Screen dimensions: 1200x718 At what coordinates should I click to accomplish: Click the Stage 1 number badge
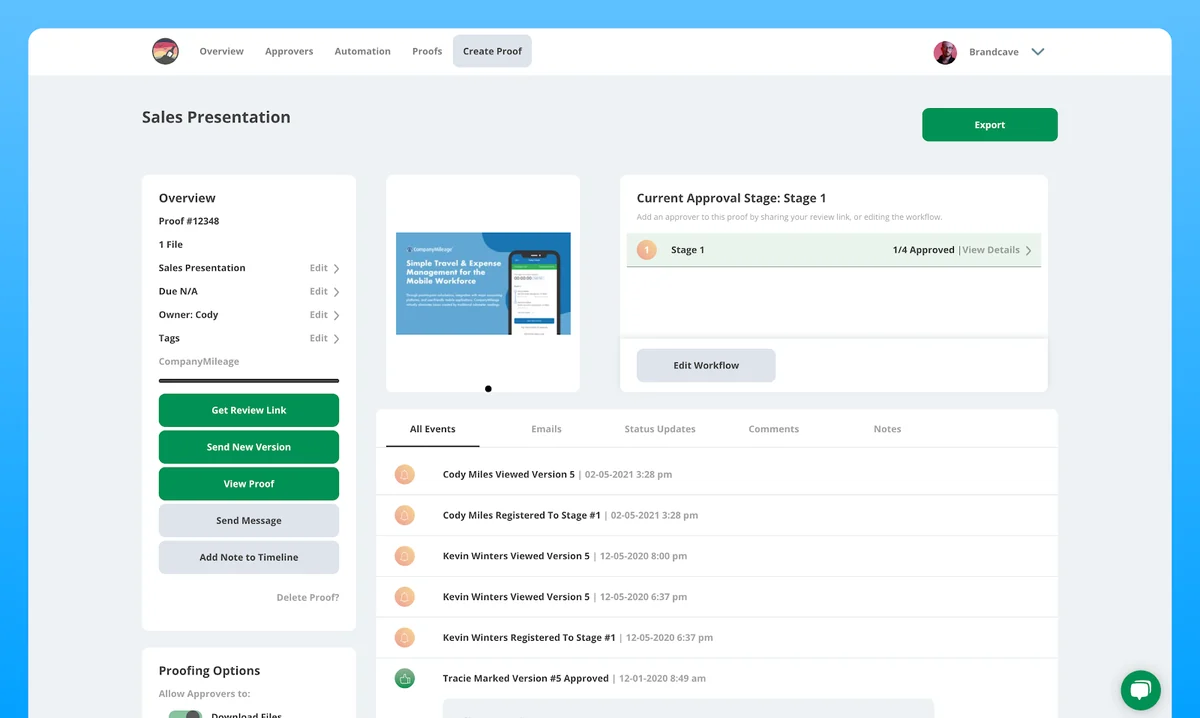click(x=647, y=250)
